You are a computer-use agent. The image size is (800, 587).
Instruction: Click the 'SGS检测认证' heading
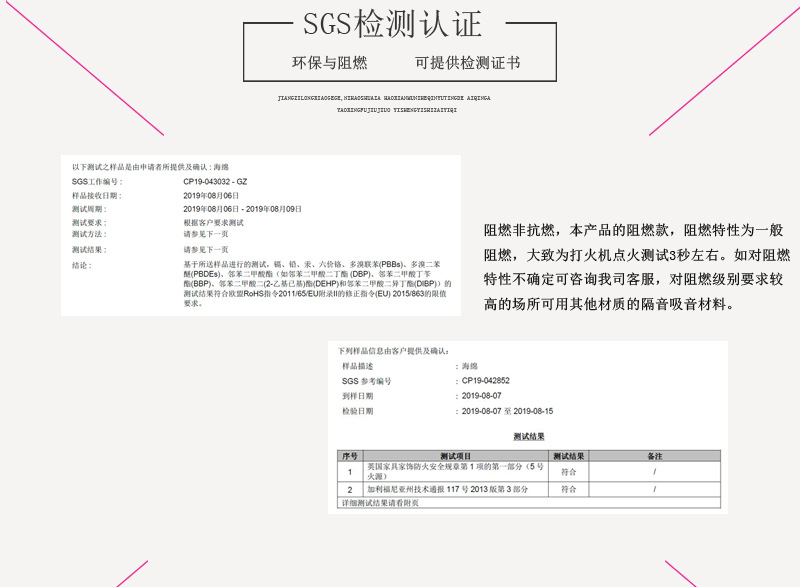tap(392, 23)
